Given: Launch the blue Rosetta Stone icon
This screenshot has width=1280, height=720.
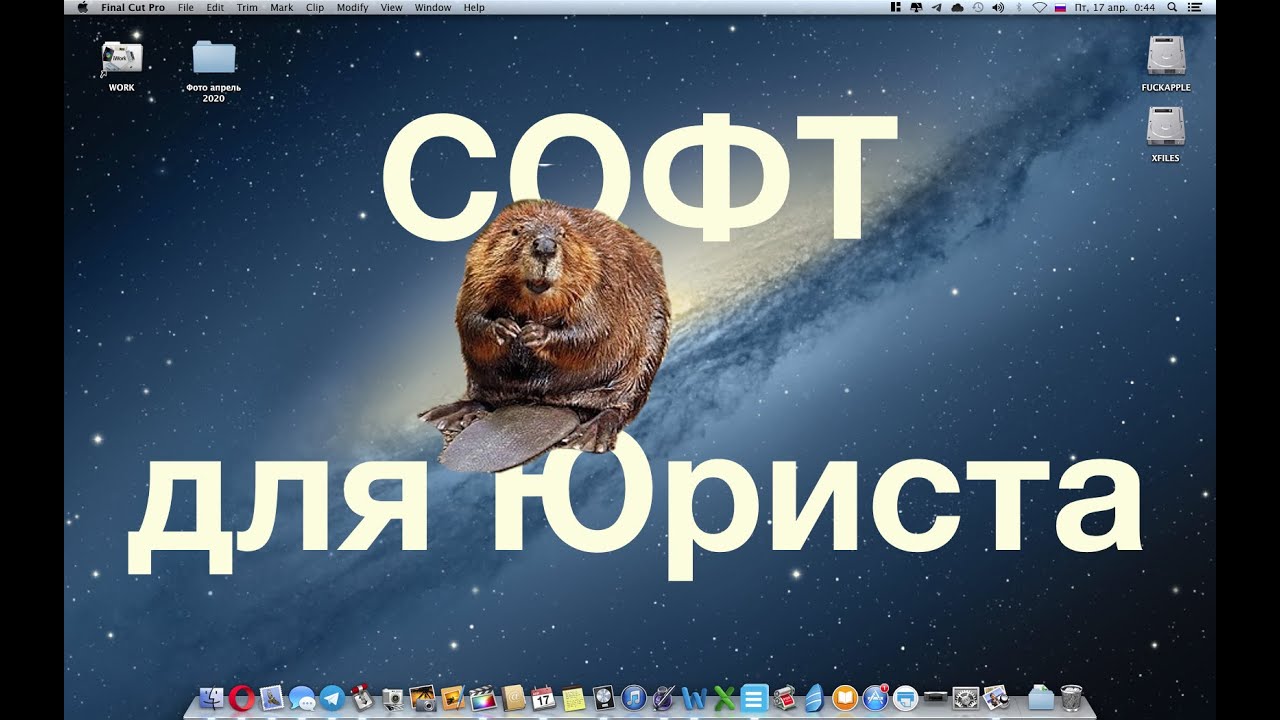Looking at the screenshot, I should point(815,698).
